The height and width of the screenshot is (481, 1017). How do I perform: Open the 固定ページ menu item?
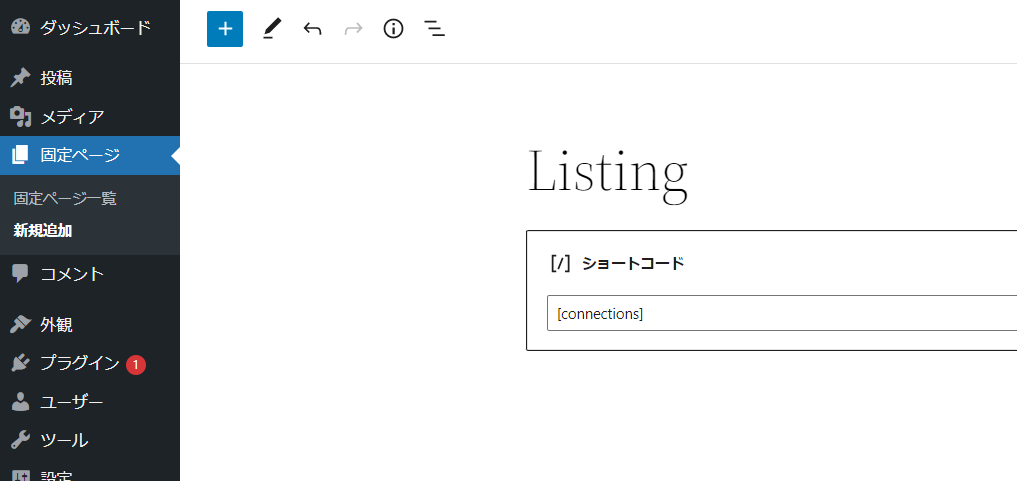tap(80, 155)
